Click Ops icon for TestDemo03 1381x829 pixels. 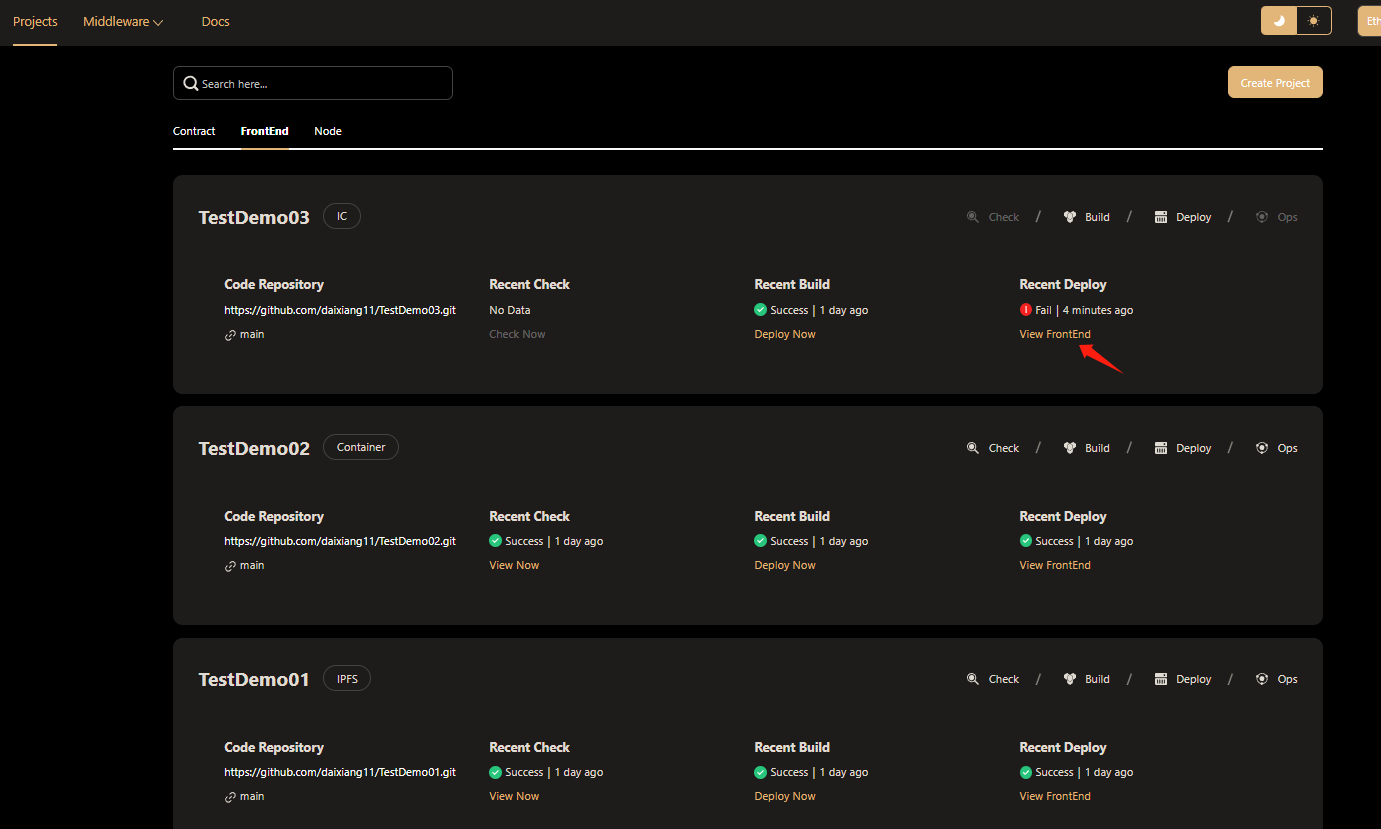[1261, 217]
